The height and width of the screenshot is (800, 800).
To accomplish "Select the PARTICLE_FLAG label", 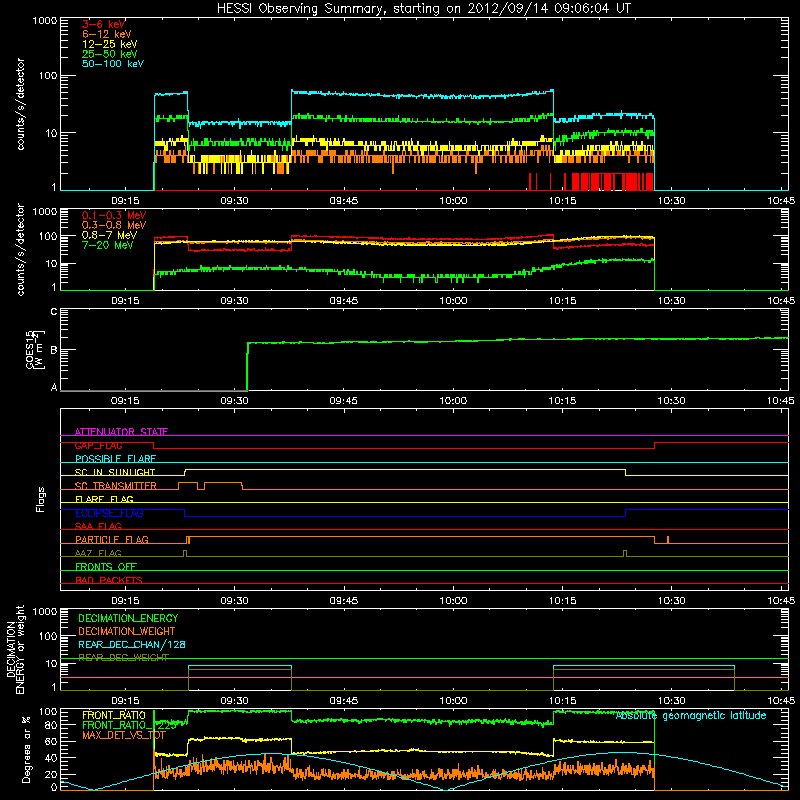I will [x=112, y=540].
